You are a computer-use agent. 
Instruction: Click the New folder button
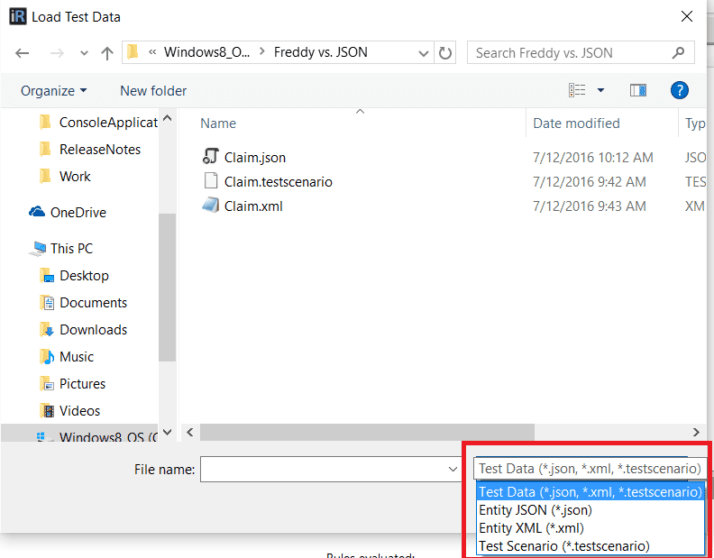[153, 91]
